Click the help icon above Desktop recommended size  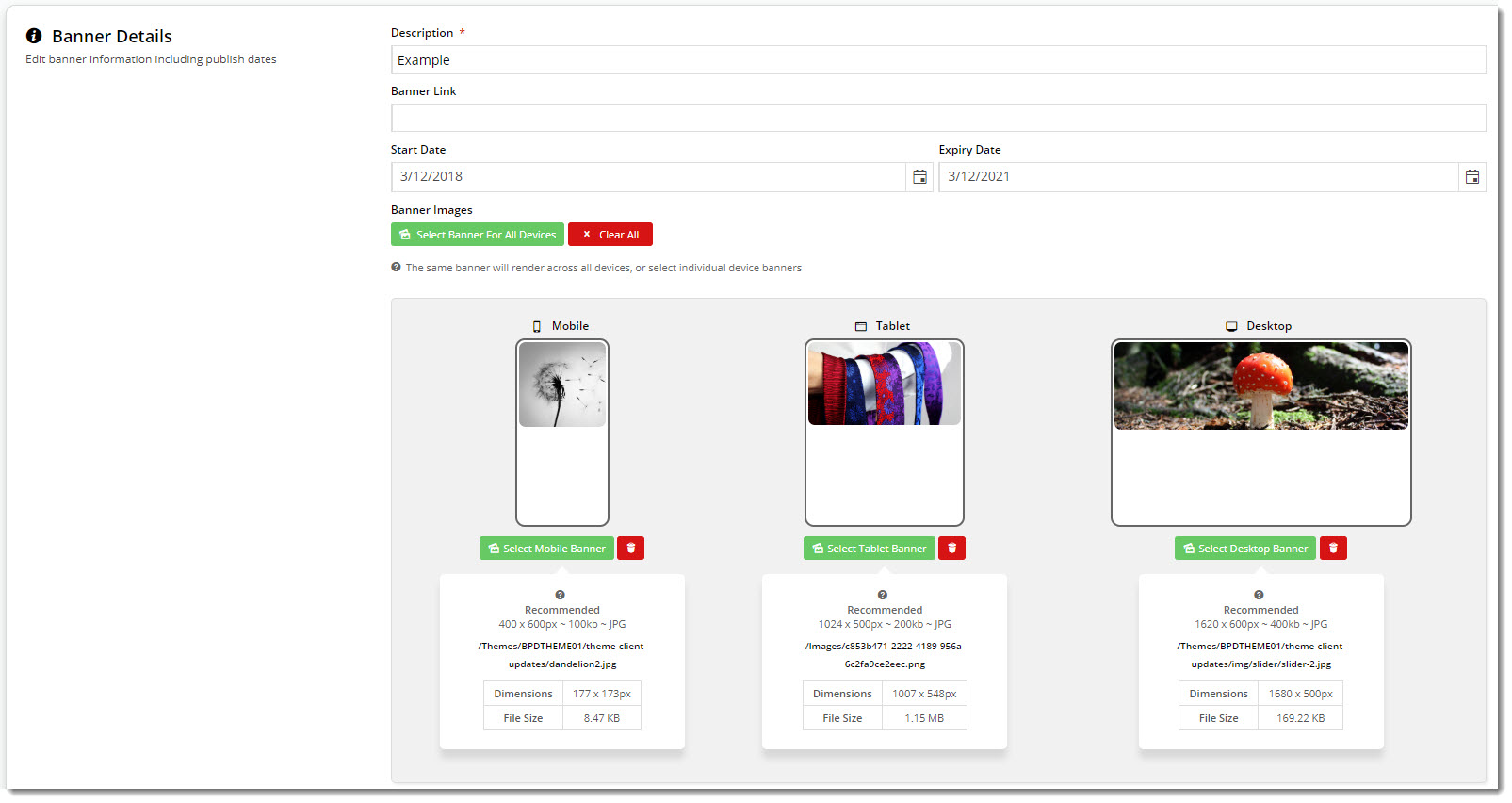(1259, 595)
